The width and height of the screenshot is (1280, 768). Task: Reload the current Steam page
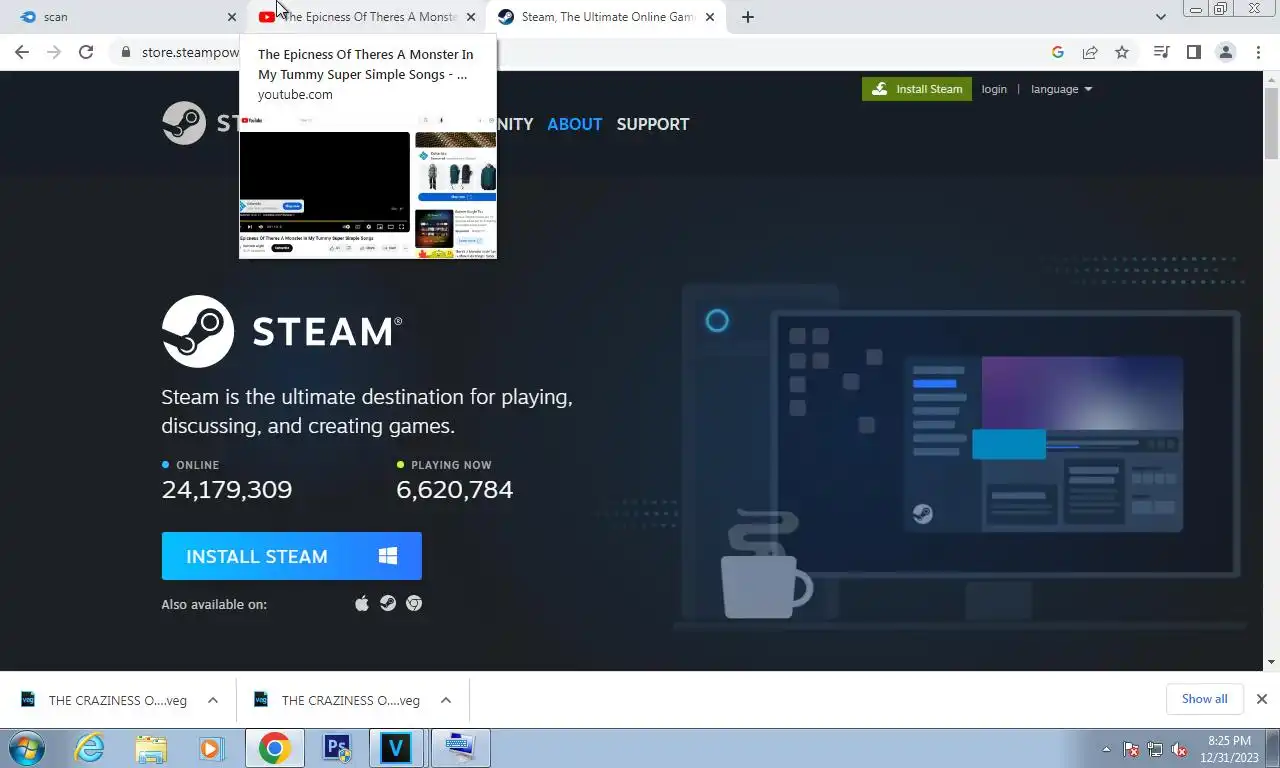point(86,53)
